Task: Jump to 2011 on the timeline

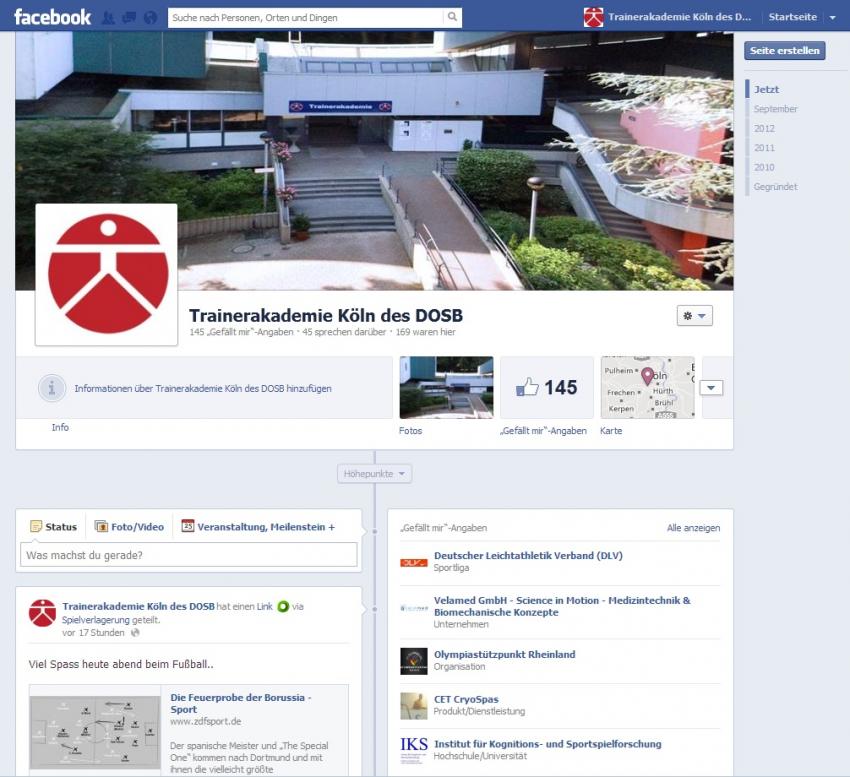Action: click(764, 148)
